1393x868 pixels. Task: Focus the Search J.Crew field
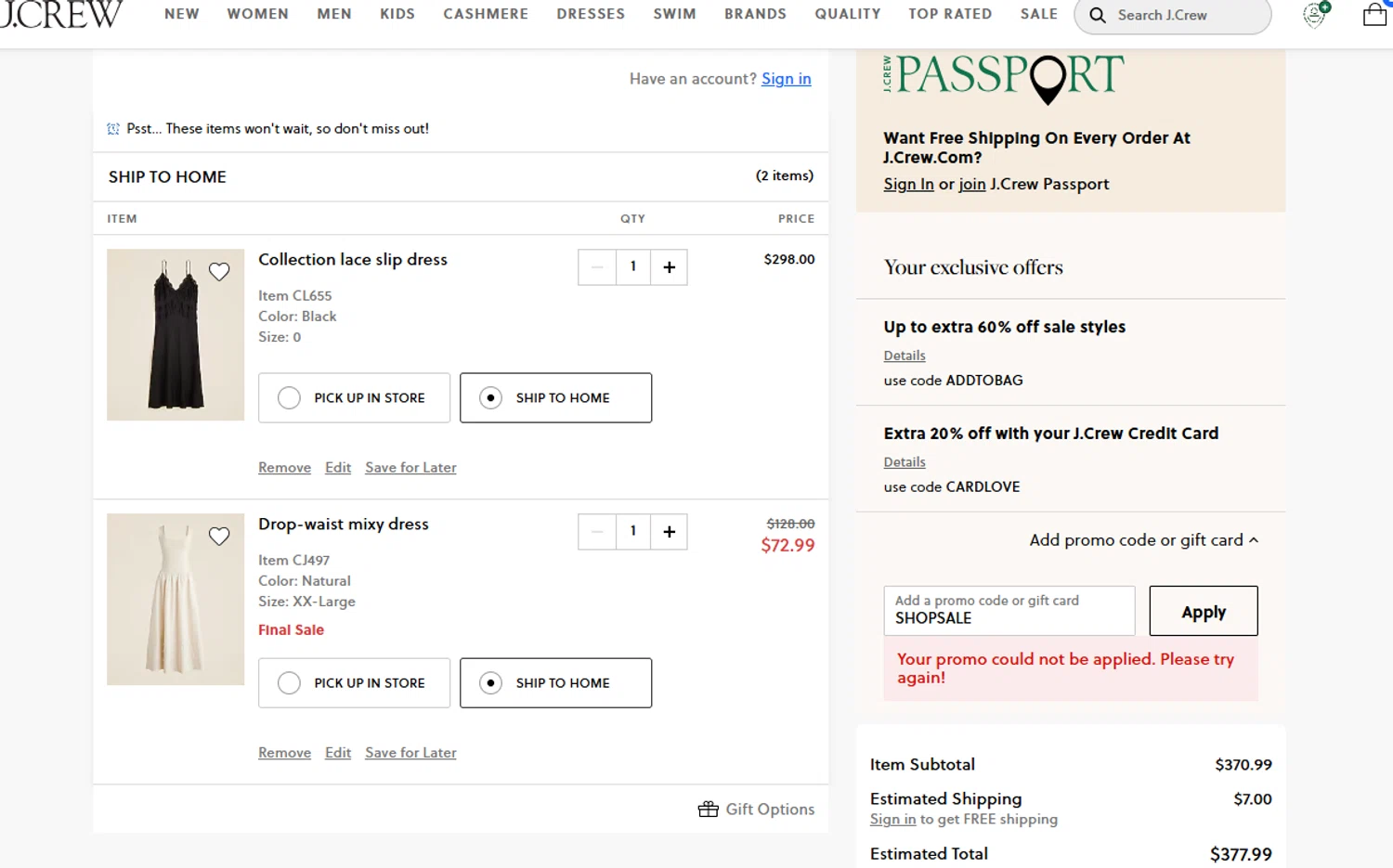(x=1173, y=16)
